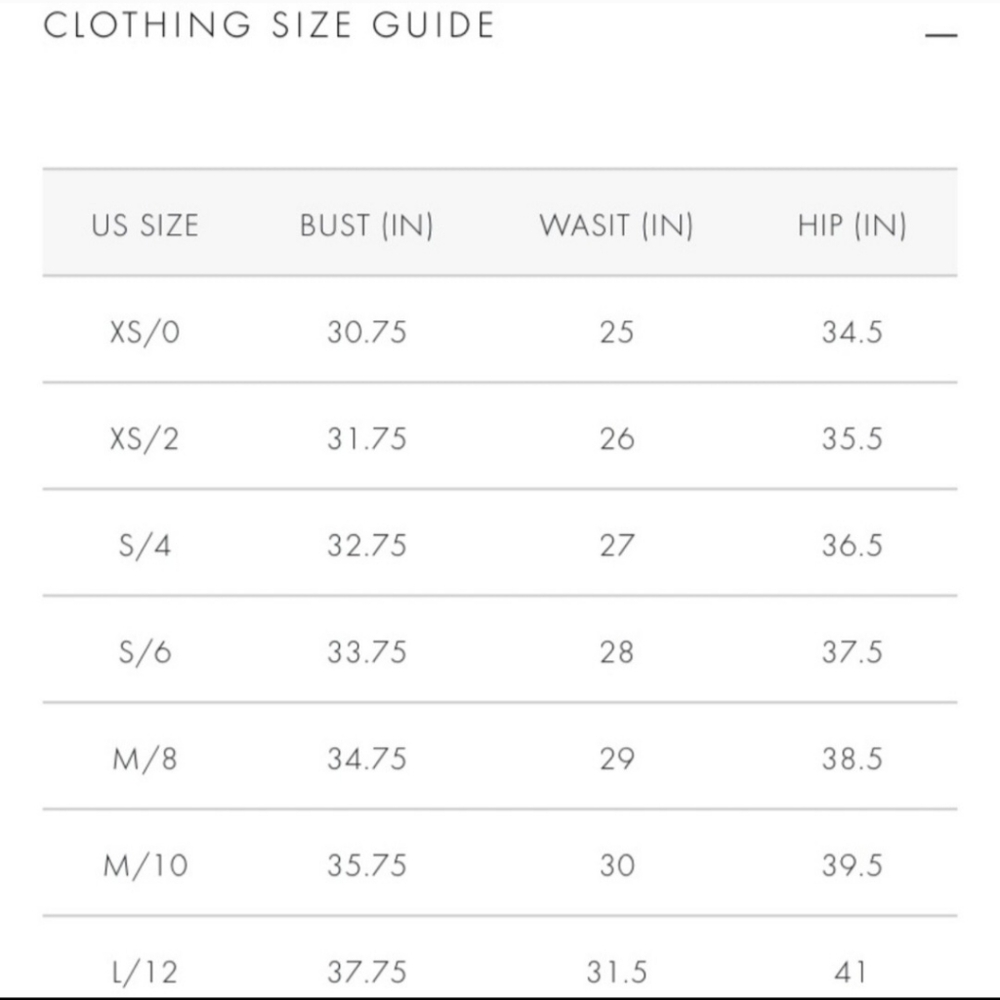Click the XS/0 size row label
Screen dimensions: 1000x1000
pyautogui.click(x=145, y=332)
